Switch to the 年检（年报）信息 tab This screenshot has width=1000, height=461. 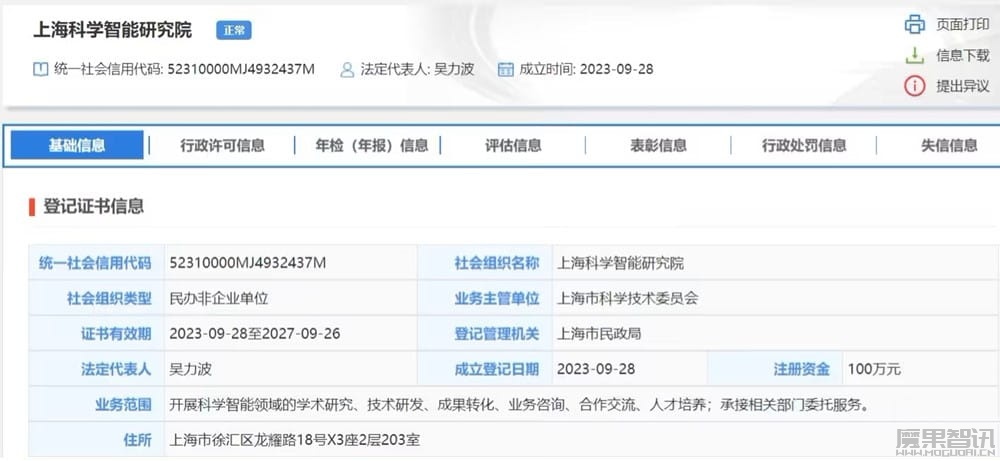pyautogui.click(x=371, y=145)
